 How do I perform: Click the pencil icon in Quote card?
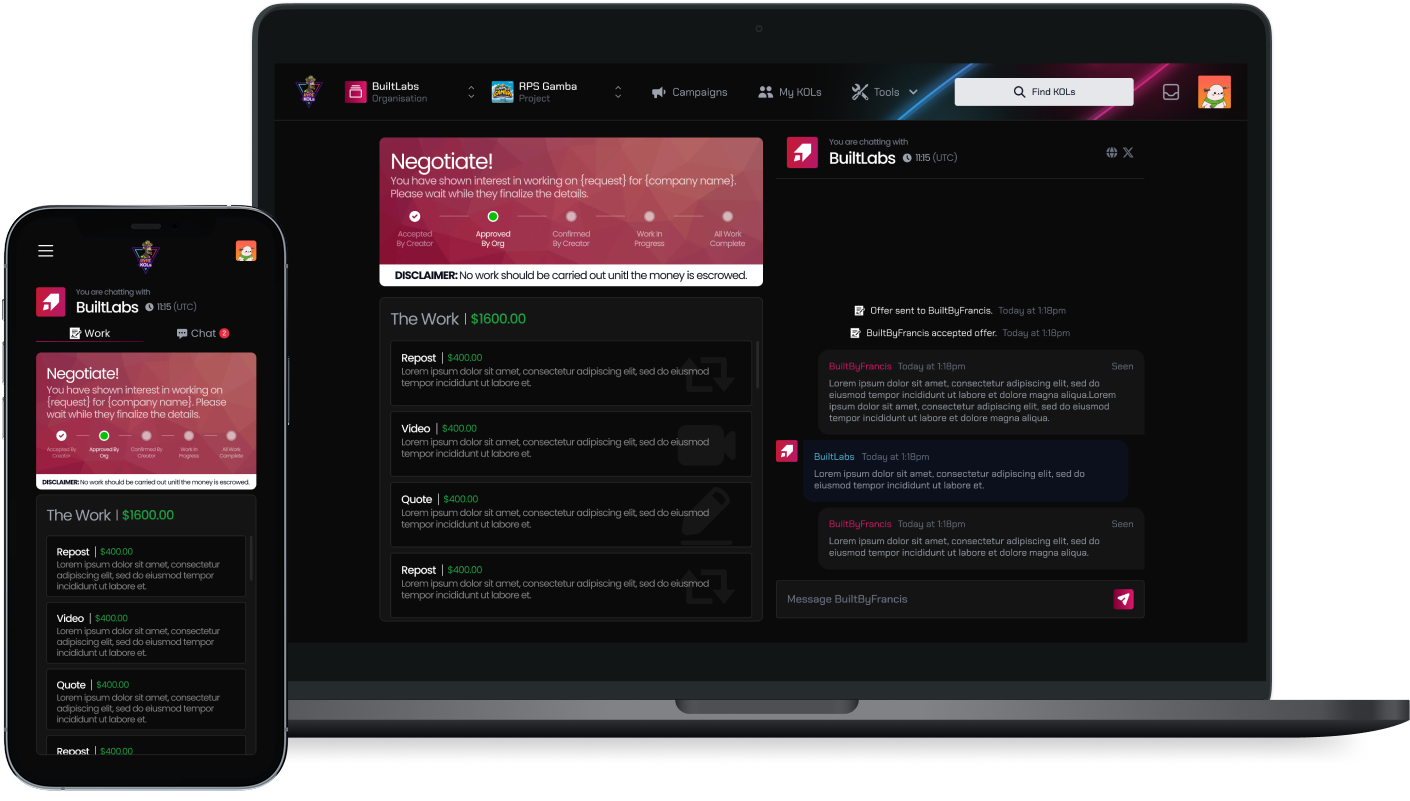(707, 515)
